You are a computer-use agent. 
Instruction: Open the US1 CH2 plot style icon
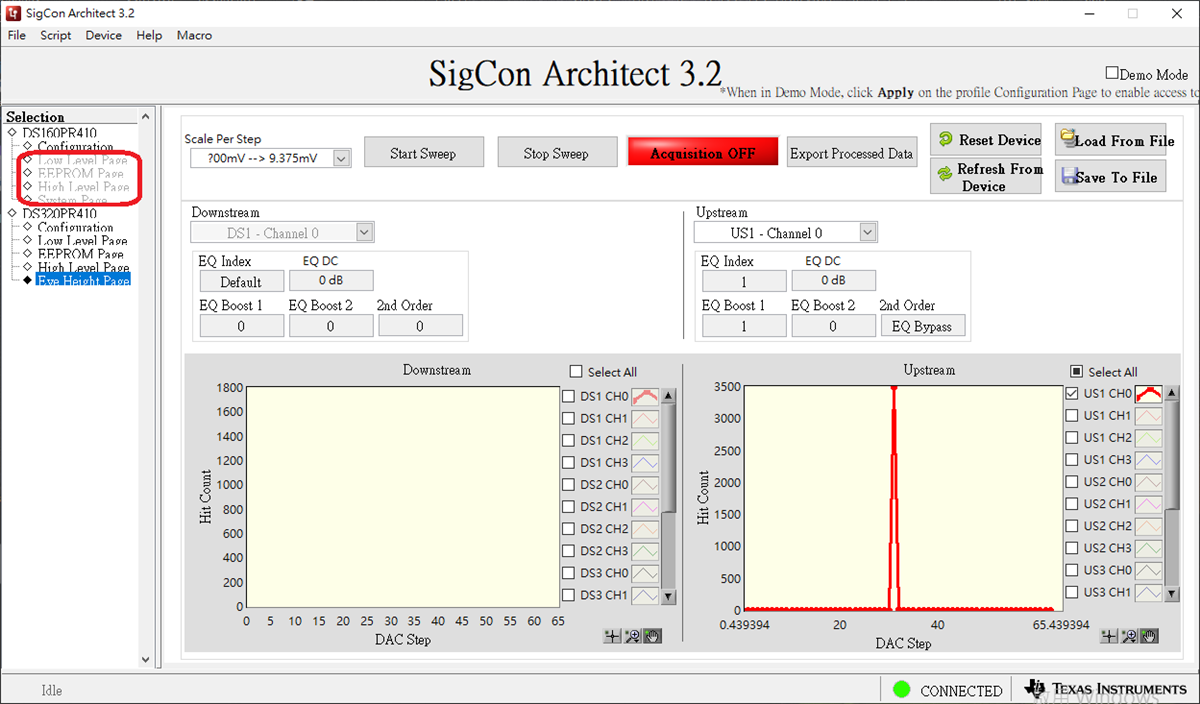coord(1149,437)
